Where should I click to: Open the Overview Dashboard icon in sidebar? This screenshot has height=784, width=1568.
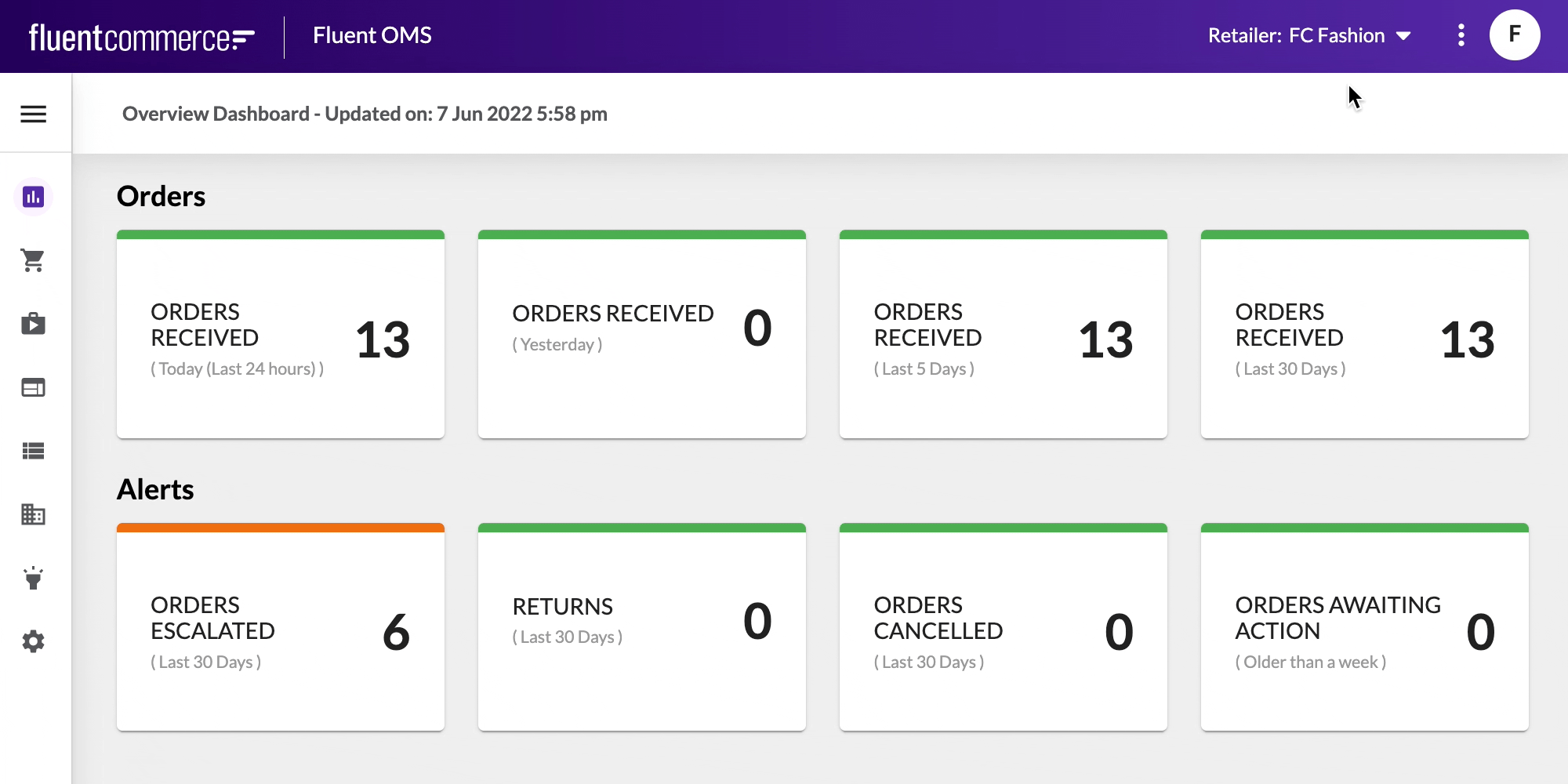(32, 198)
